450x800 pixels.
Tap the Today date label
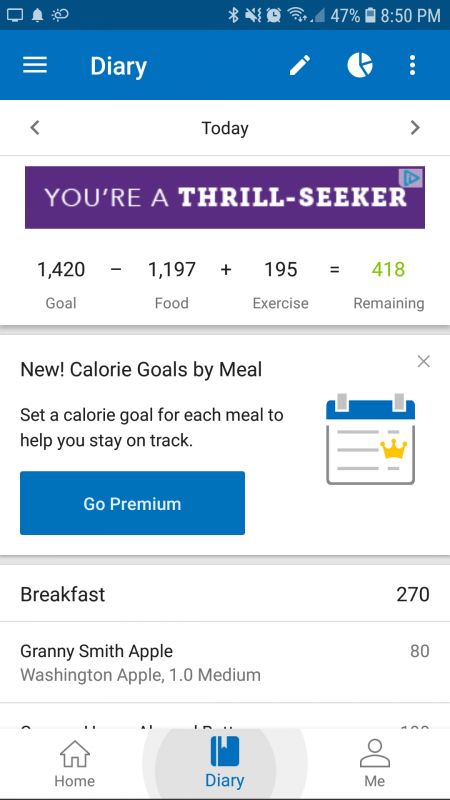225,128
